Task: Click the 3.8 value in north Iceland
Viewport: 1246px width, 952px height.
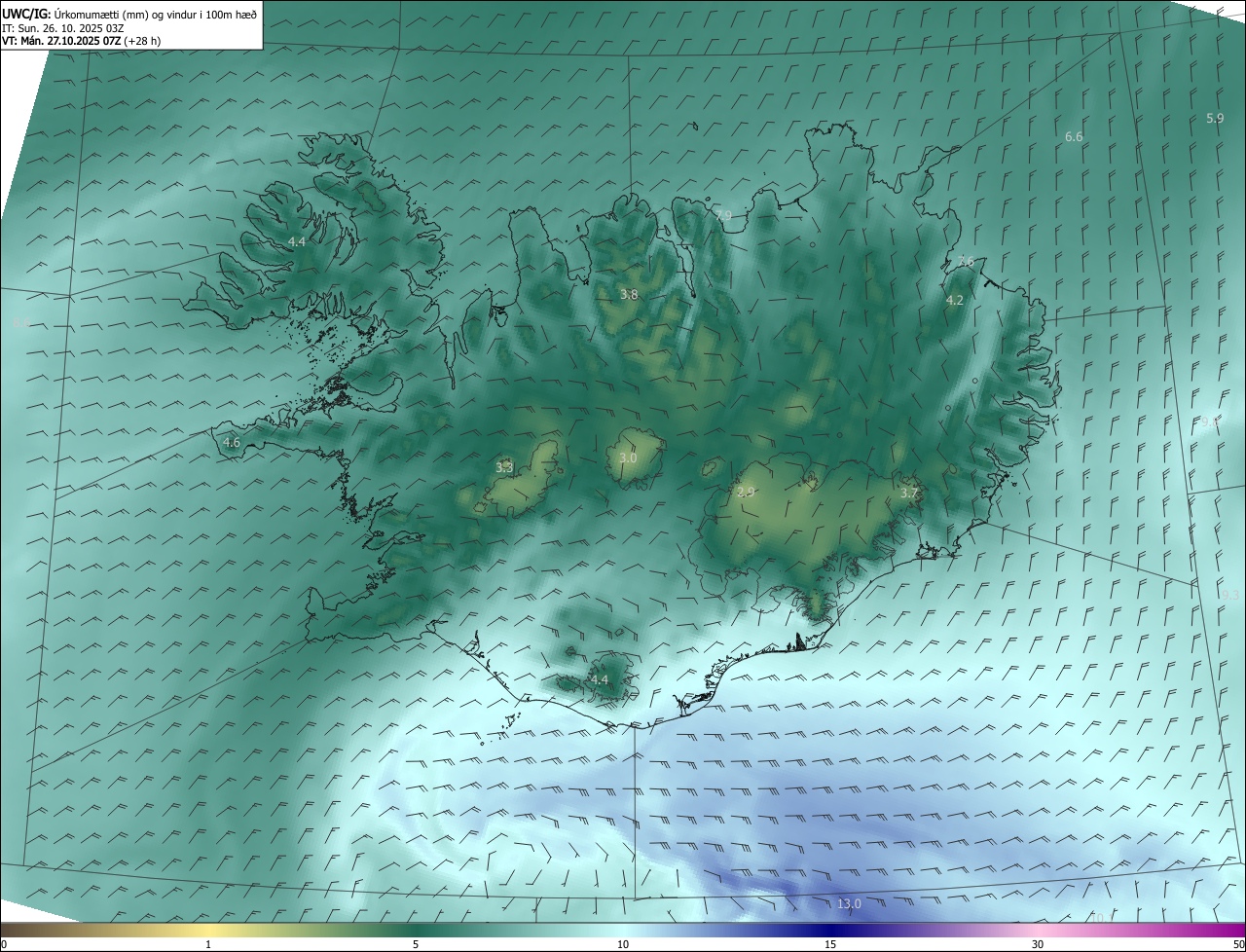Action: coord(629,294)
